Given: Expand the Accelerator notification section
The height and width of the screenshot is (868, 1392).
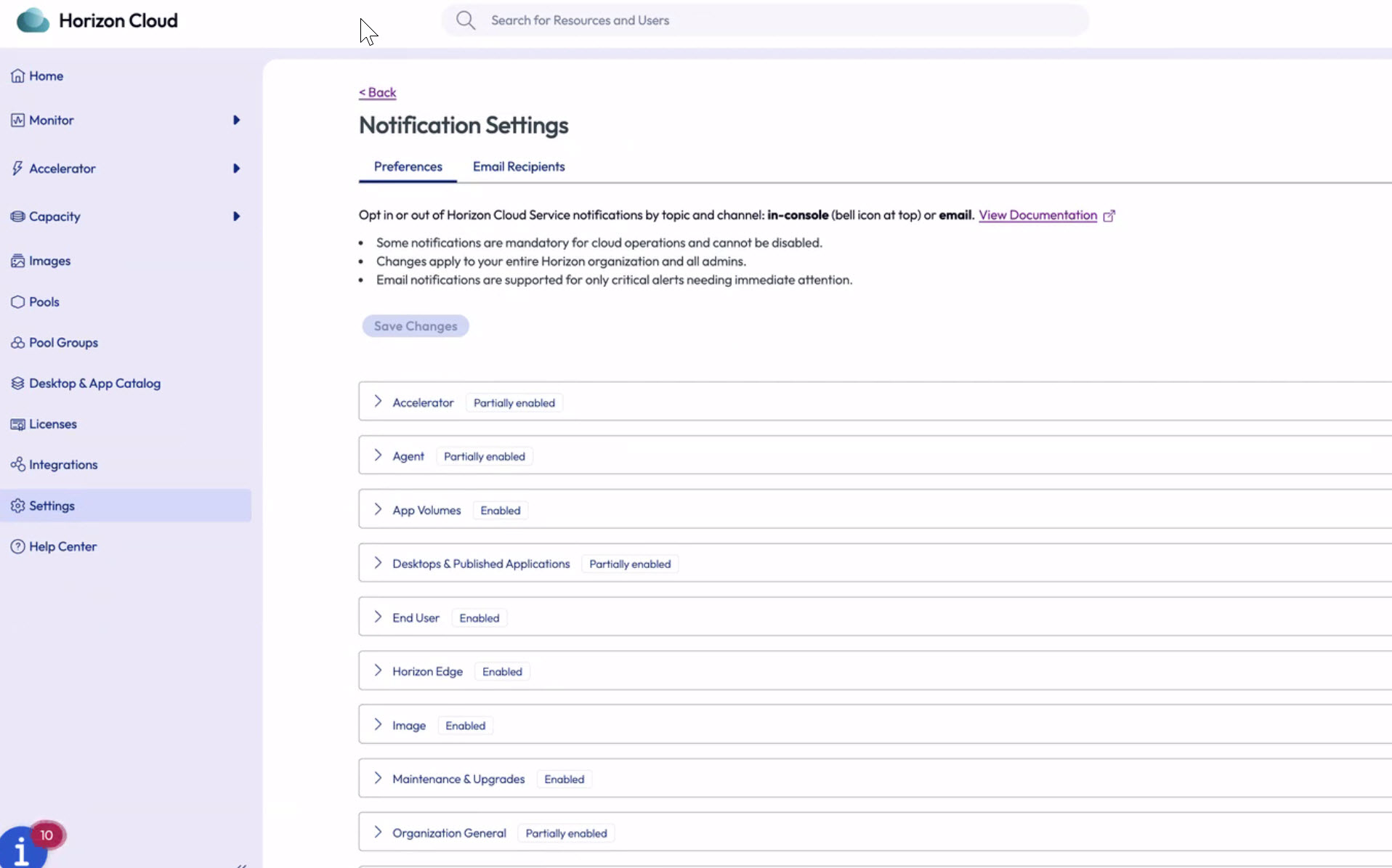Looking at the screenshot, I should point(378,401).
